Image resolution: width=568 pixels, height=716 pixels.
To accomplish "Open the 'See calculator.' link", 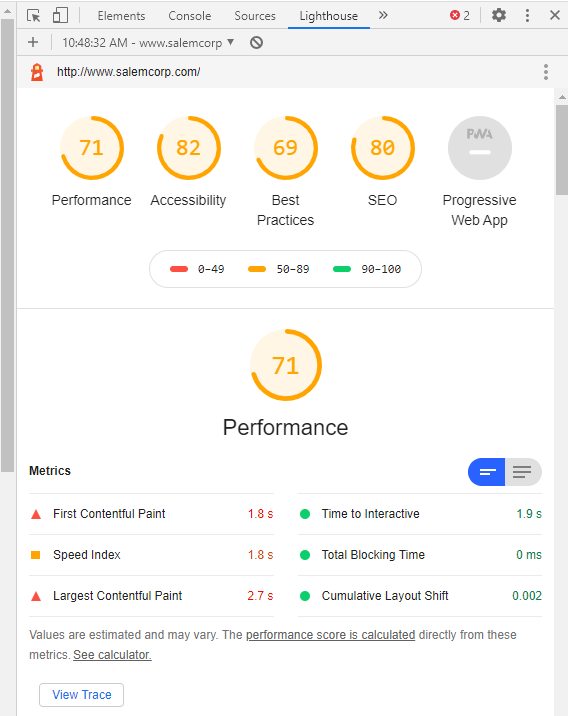I will click(112, 655).
